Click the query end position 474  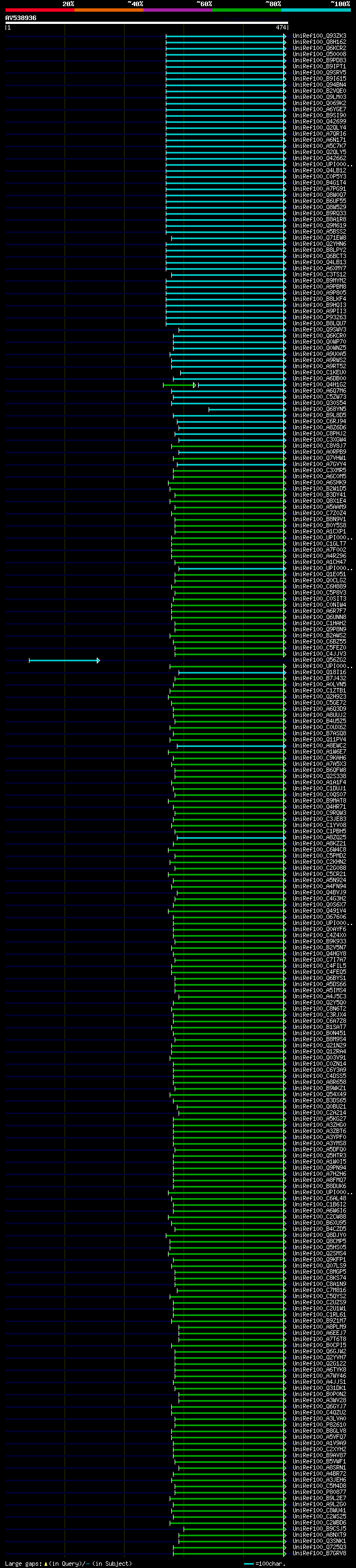tap(280, 28)
